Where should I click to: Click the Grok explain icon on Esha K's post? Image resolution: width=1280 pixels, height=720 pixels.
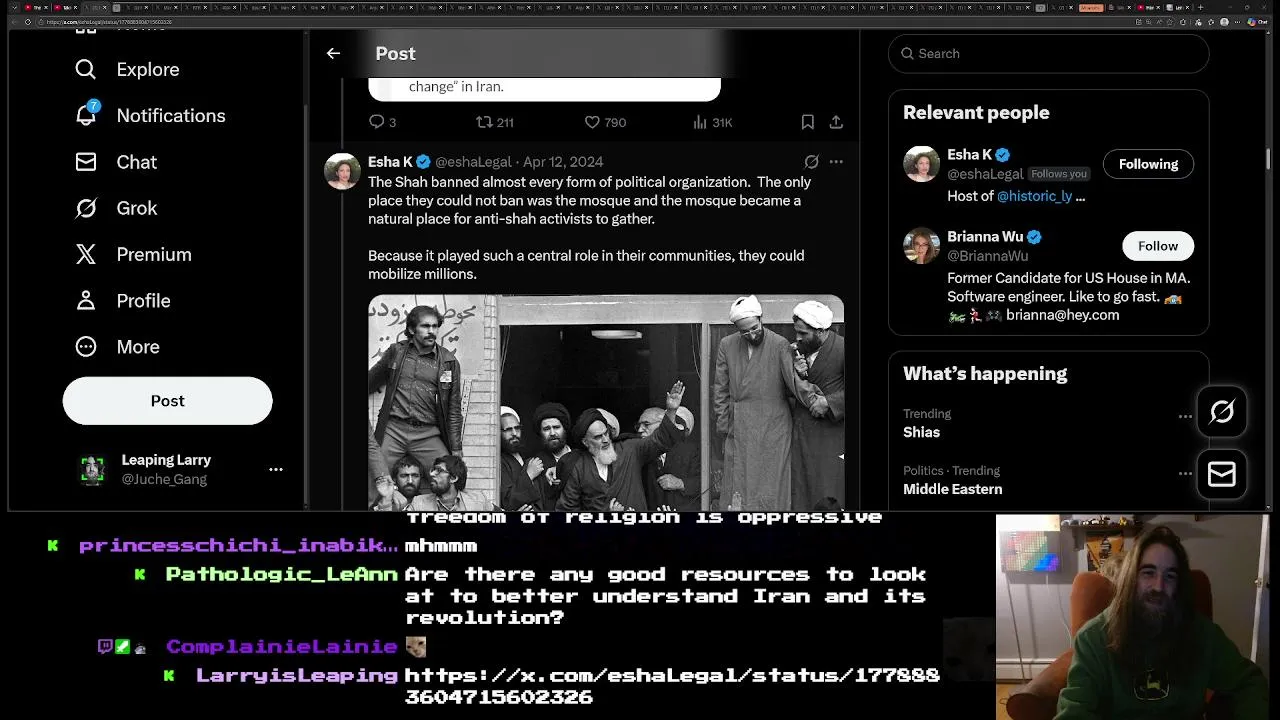(x=812, y=161)
